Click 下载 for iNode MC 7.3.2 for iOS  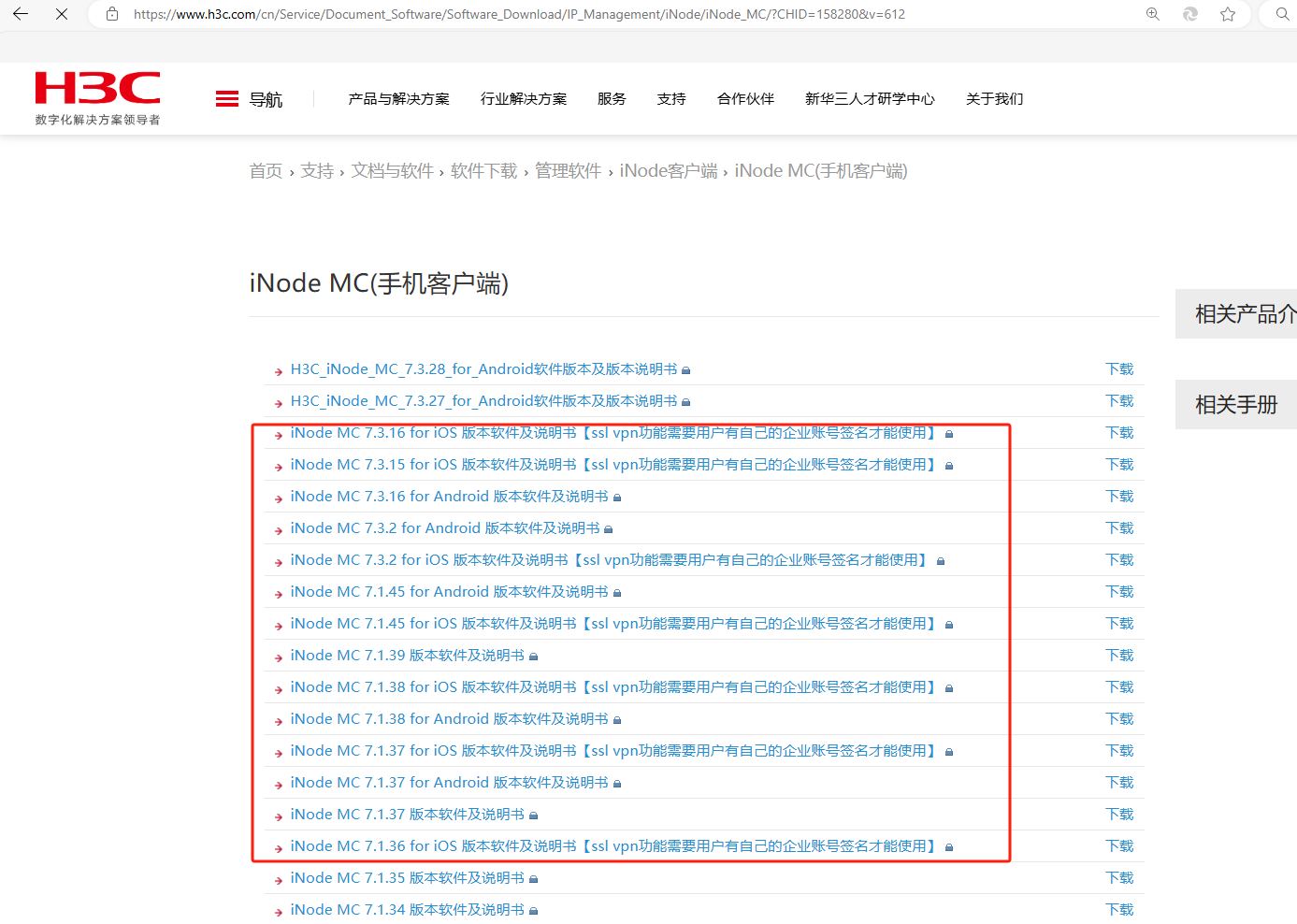click(x=1119, y=560)
